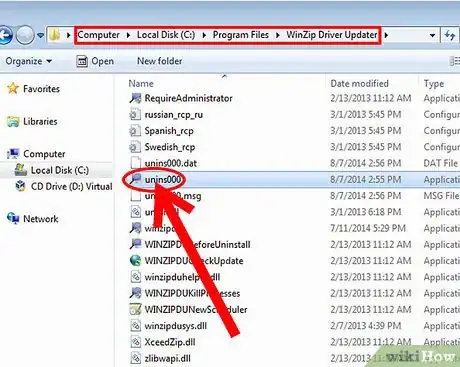
Task: Click date 7/11/2014 5:29 PM cell
Action: tap(368, 228)
